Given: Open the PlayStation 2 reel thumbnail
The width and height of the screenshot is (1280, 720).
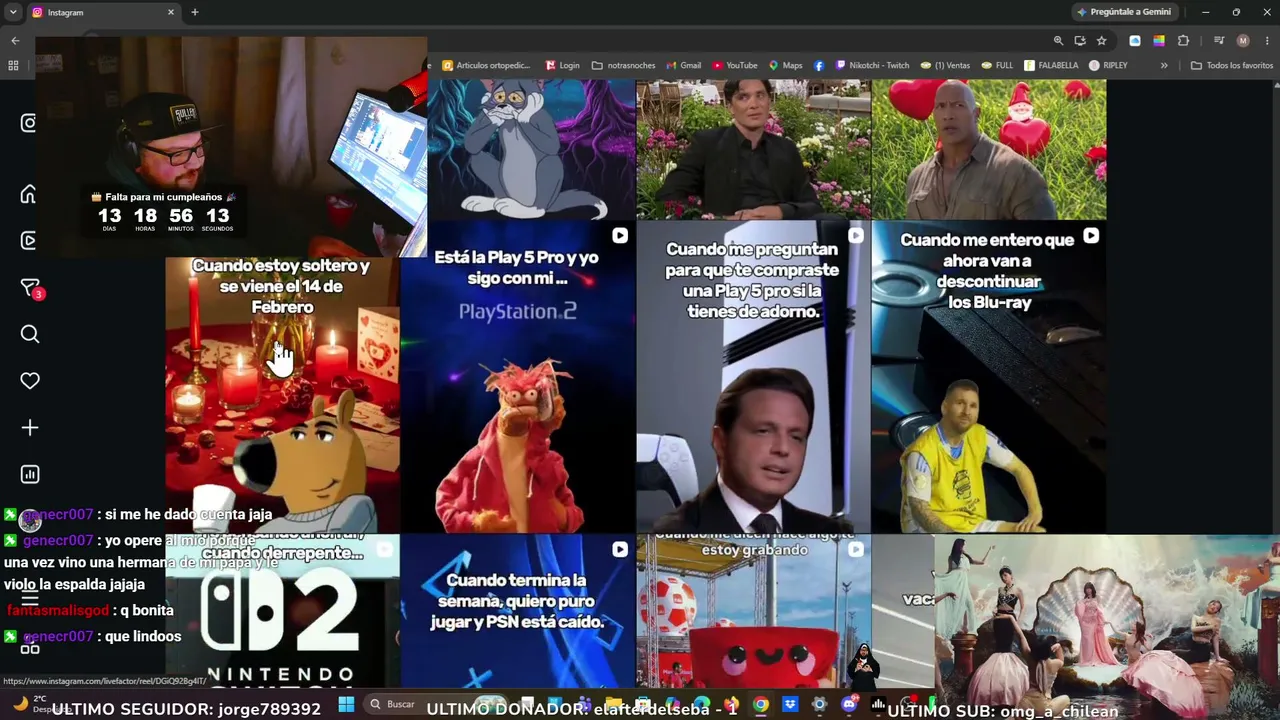Looking at the screenshot, I should point(517,377).
